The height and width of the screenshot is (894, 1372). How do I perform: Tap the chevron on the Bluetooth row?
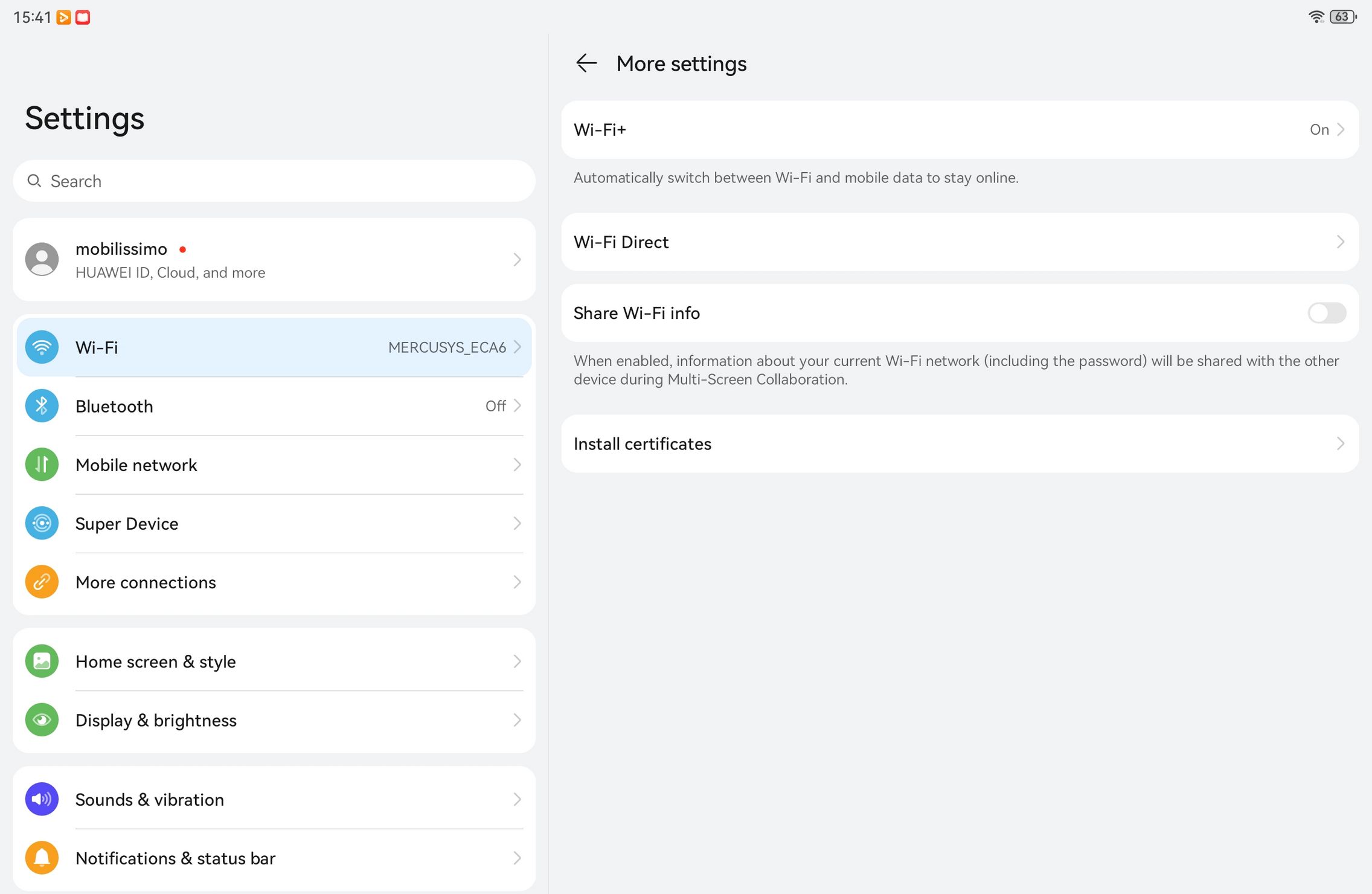point(517,405)
